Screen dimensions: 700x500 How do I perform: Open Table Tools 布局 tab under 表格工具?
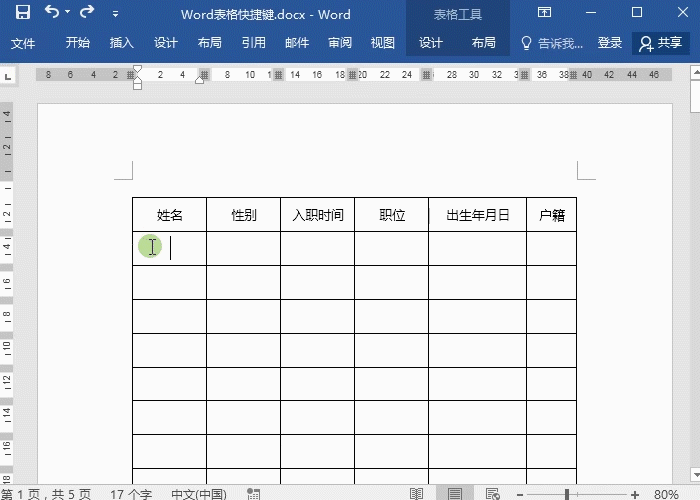pyautogui.click(x=483, y=43)
